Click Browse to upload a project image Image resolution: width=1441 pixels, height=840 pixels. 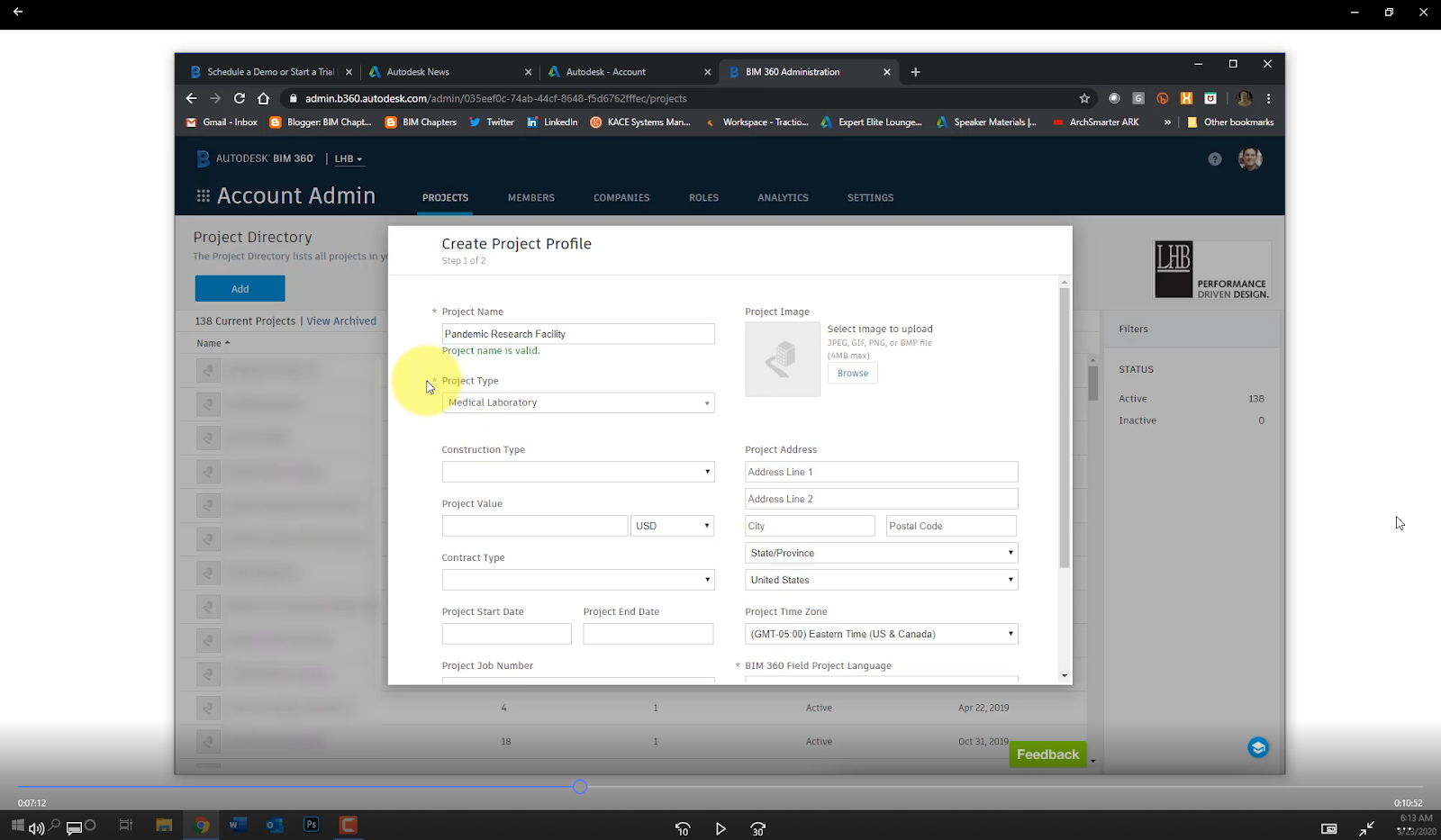pos(853,374)
